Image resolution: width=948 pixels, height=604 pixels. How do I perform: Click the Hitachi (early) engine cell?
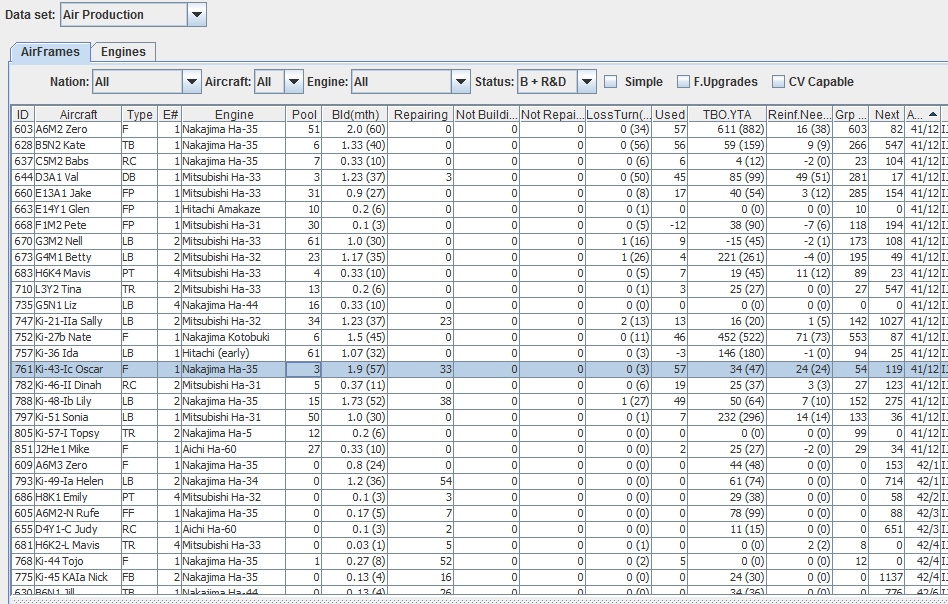233,353
